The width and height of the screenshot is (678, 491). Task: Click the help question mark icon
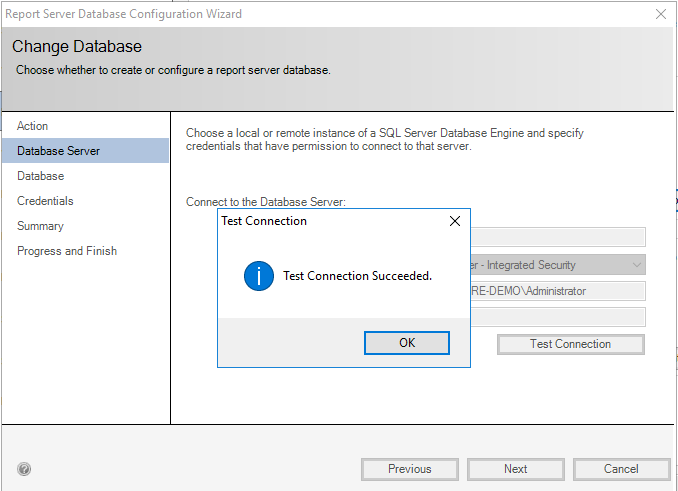coord(24,469)
